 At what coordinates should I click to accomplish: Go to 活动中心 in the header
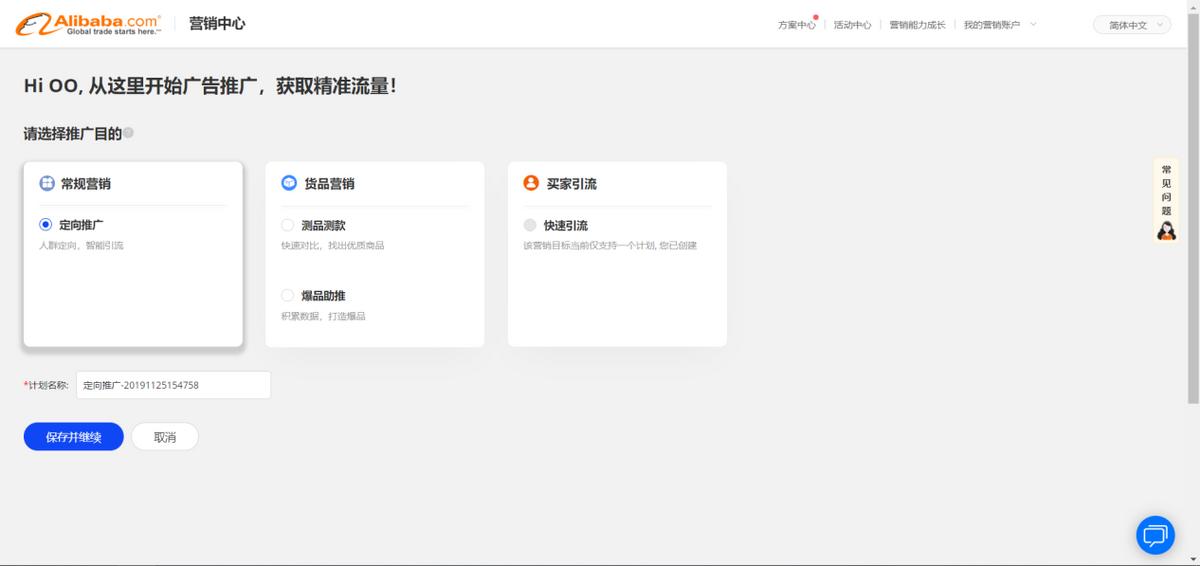point(852,25)
